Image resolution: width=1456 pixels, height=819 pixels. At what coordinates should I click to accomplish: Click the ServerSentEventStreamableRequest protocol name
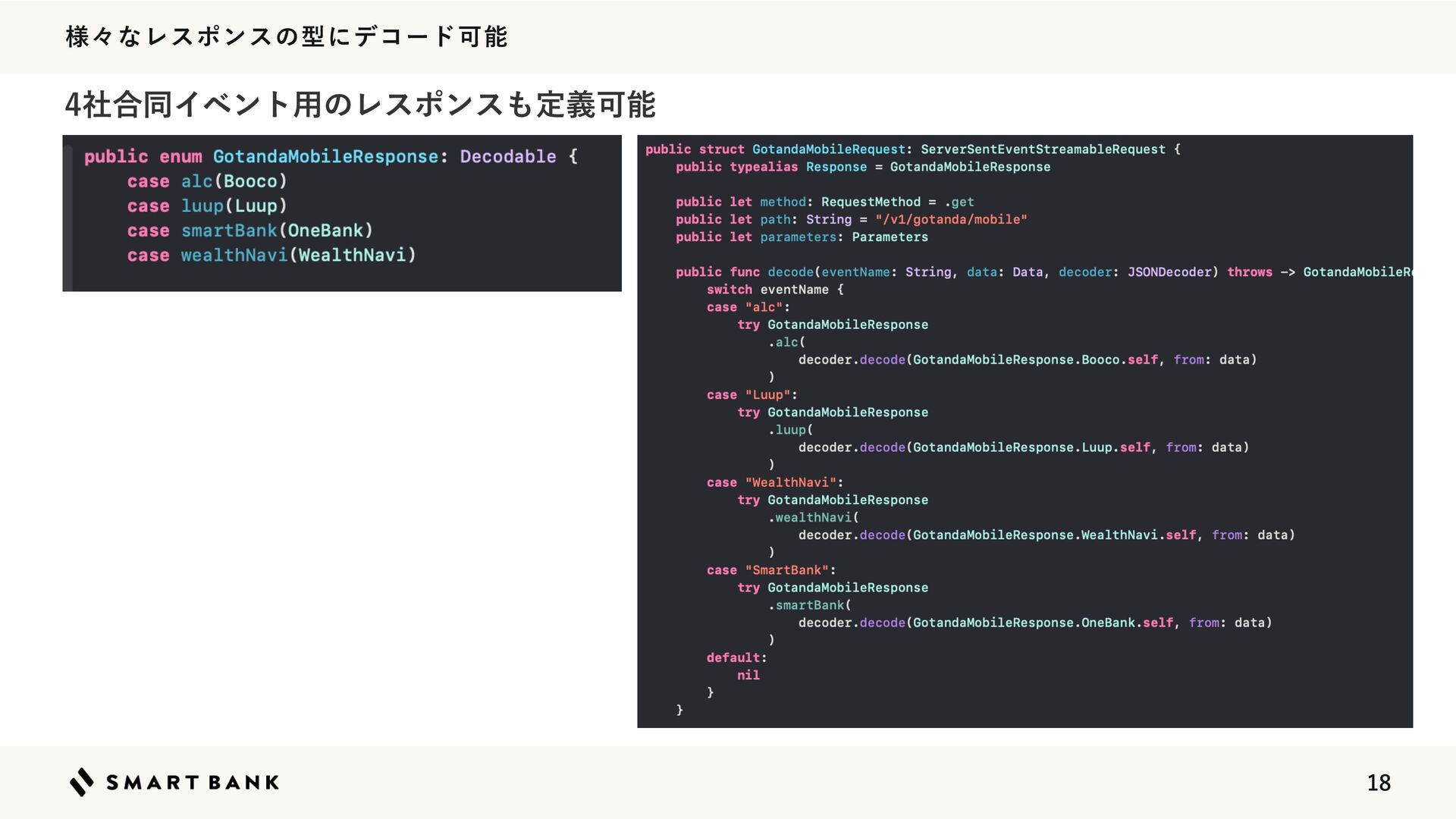pyautogui.click(x=1043, y=149)
